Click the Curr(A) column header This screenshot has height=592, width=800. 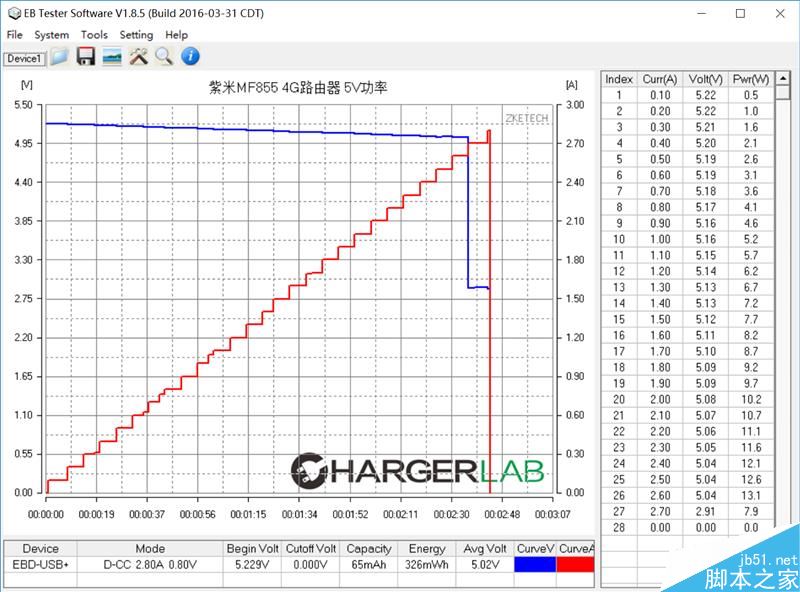tap(660, 79)
